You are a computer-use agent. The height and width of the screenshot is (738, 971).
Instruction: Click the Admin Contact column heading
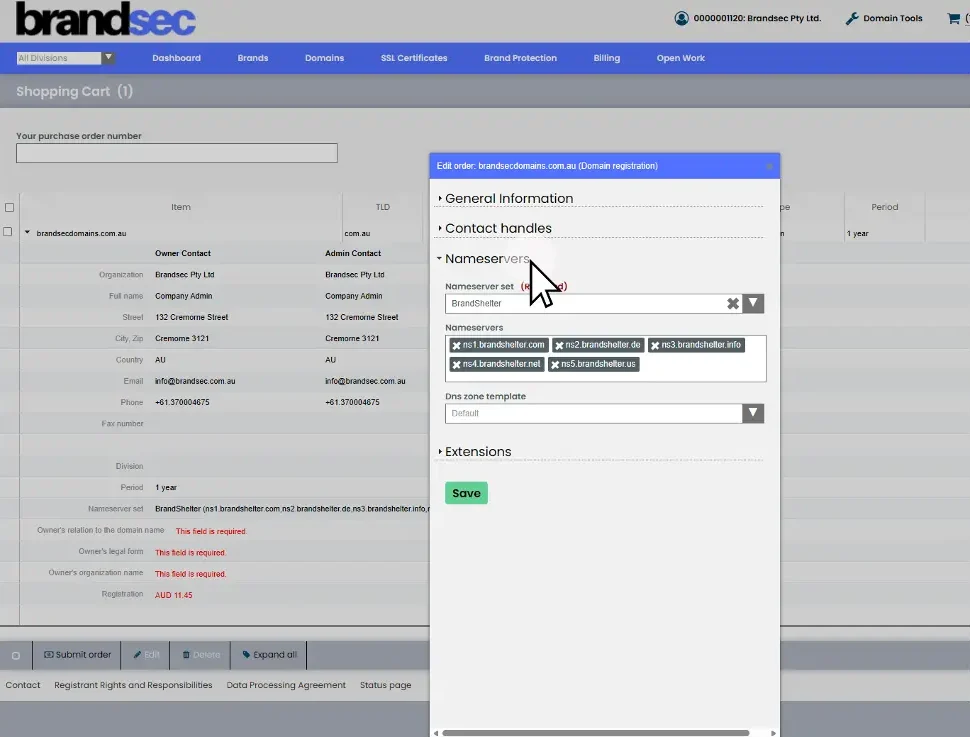(353, 254)
